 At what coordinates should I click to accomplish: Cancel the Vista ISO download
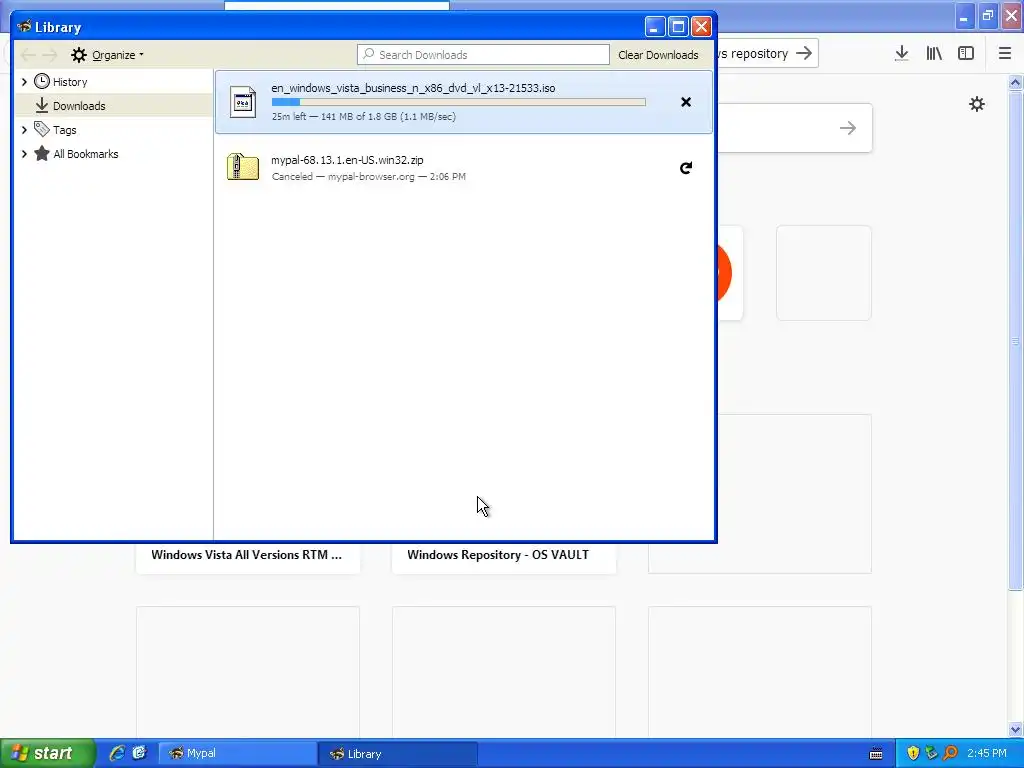686,102
